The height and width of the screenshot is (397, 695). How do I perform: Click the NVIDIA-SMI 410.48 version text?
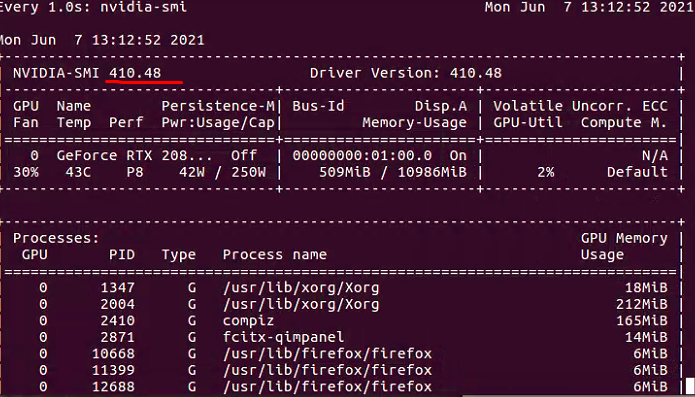(x=87, y=73)
